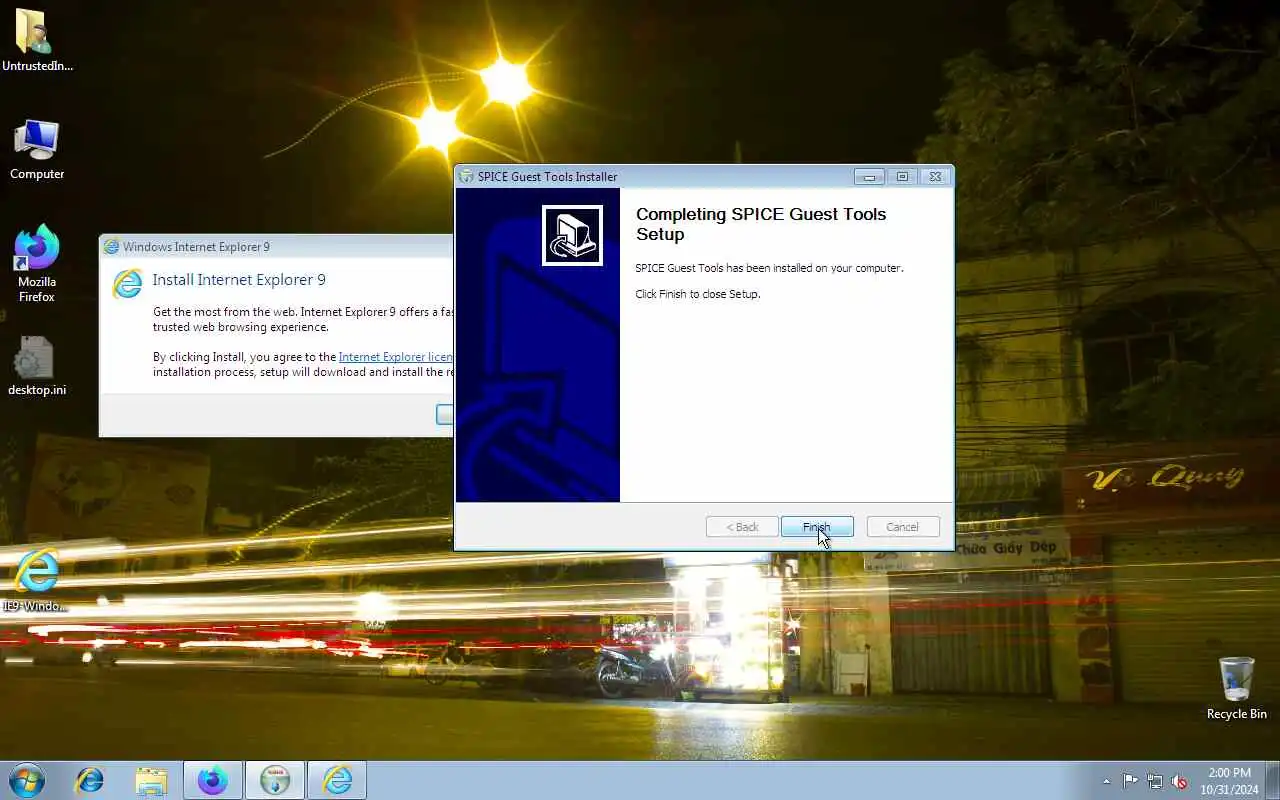Click the SPICE Guest Tools Installer title icon
This screenshot has width=1280, height=800.
tap(466, 177)
